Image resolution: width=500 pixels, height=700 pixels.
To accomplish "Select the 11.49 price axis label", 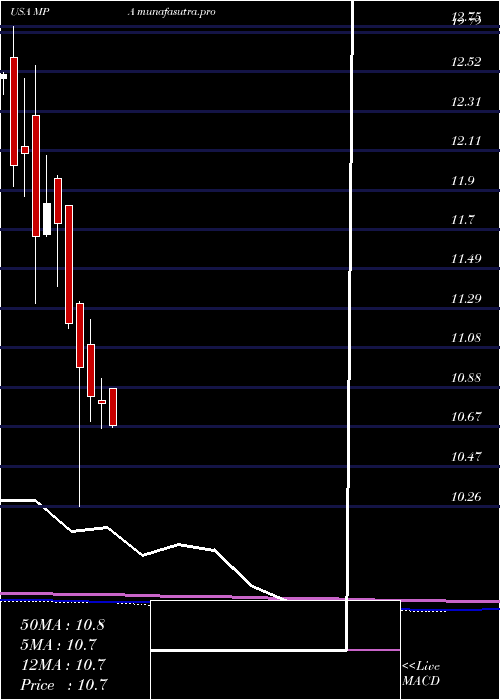I will coord(466,259).
